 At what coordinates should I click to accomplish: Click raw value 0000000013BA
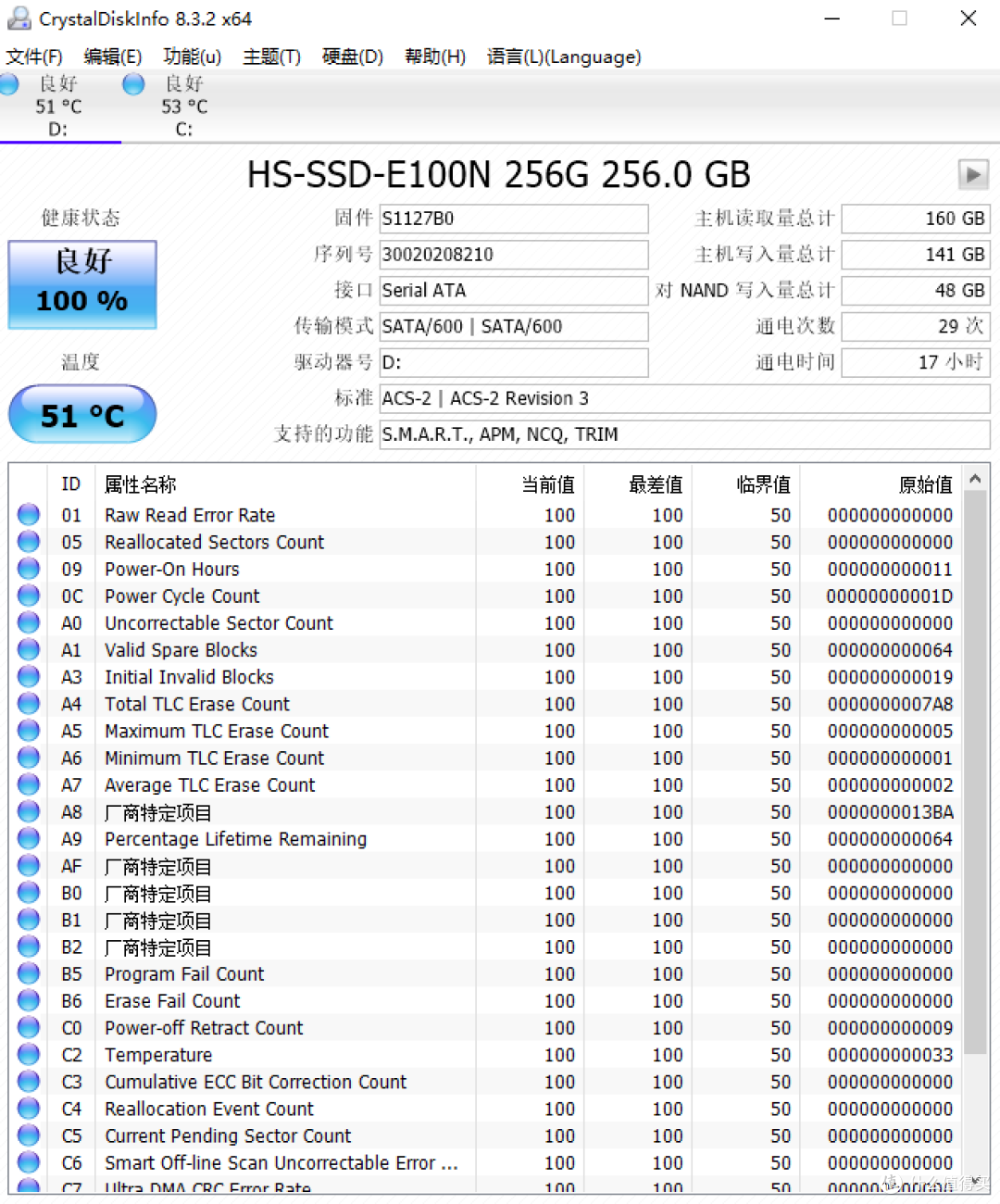coord(890,812)
